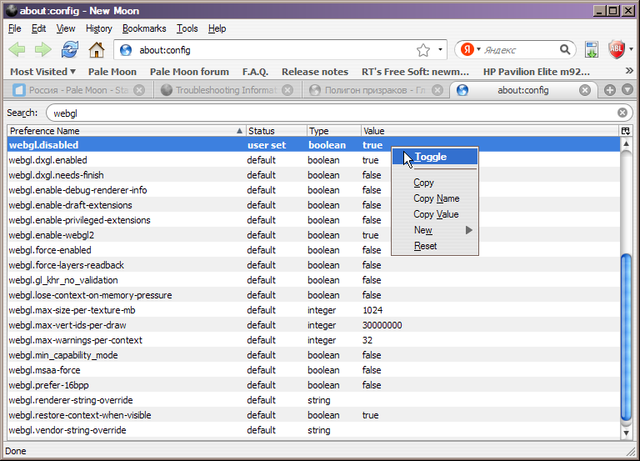
Task: Clear the webgl search text
Action: [622, 113]
